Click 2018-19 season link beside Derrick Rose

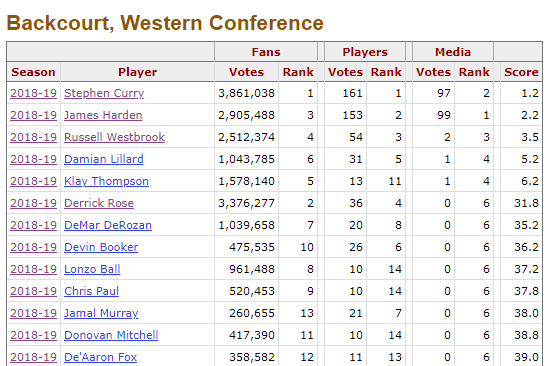[33, 203]
